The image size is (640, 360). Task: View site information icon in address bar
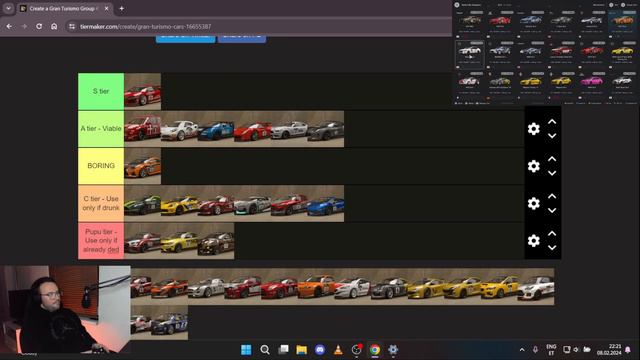click(x=72, y=27)
